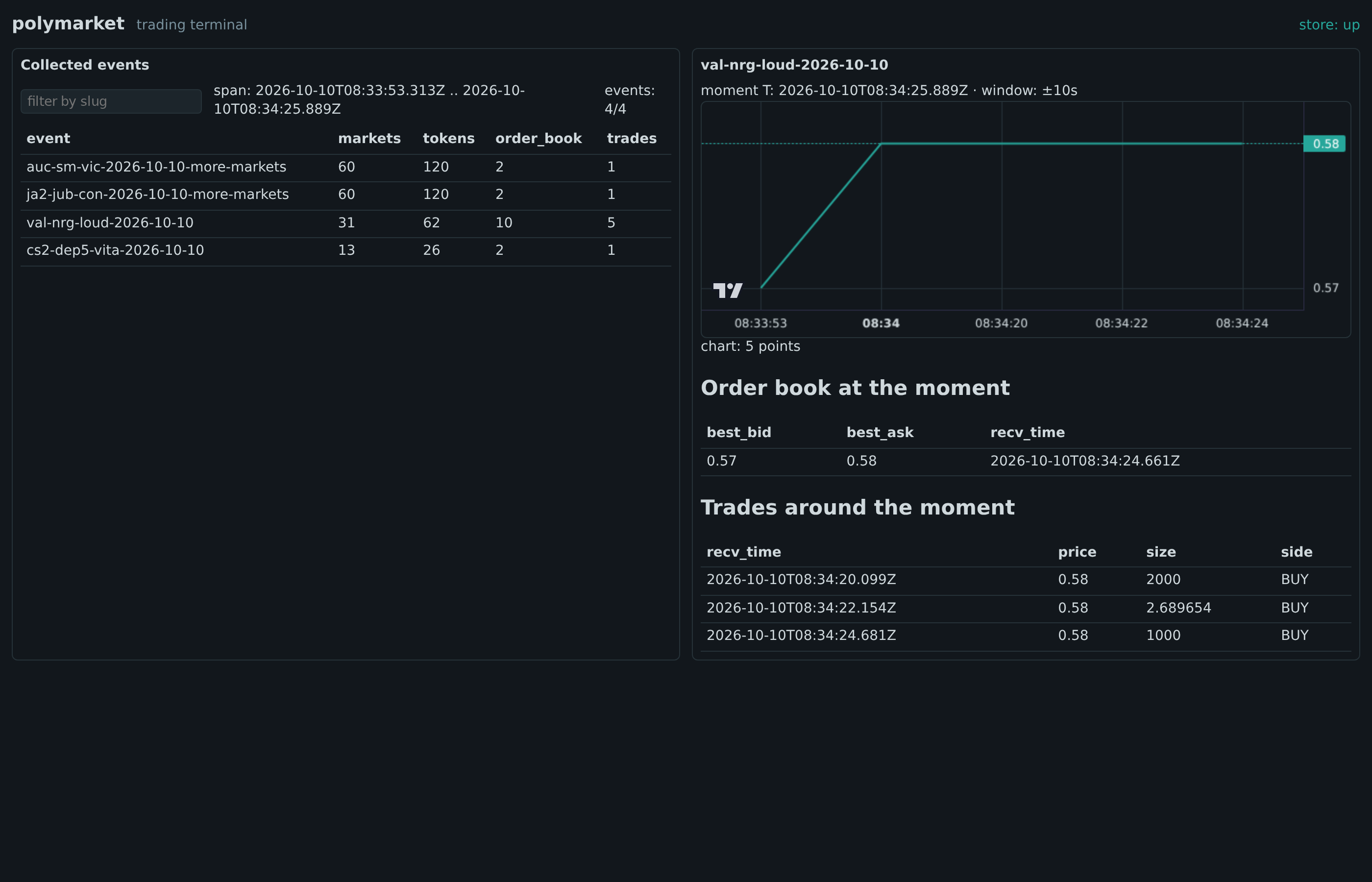This screenshot has width=1372, height=882.
Task: Click the best_bid column header
Action: (739, 432)
